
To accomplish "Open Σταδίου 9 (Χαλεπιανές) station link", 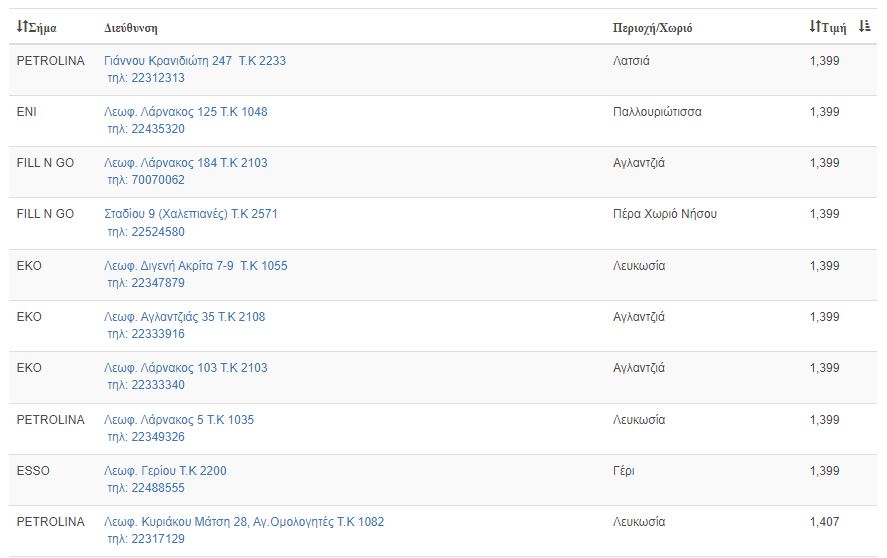I will point(191,214).
